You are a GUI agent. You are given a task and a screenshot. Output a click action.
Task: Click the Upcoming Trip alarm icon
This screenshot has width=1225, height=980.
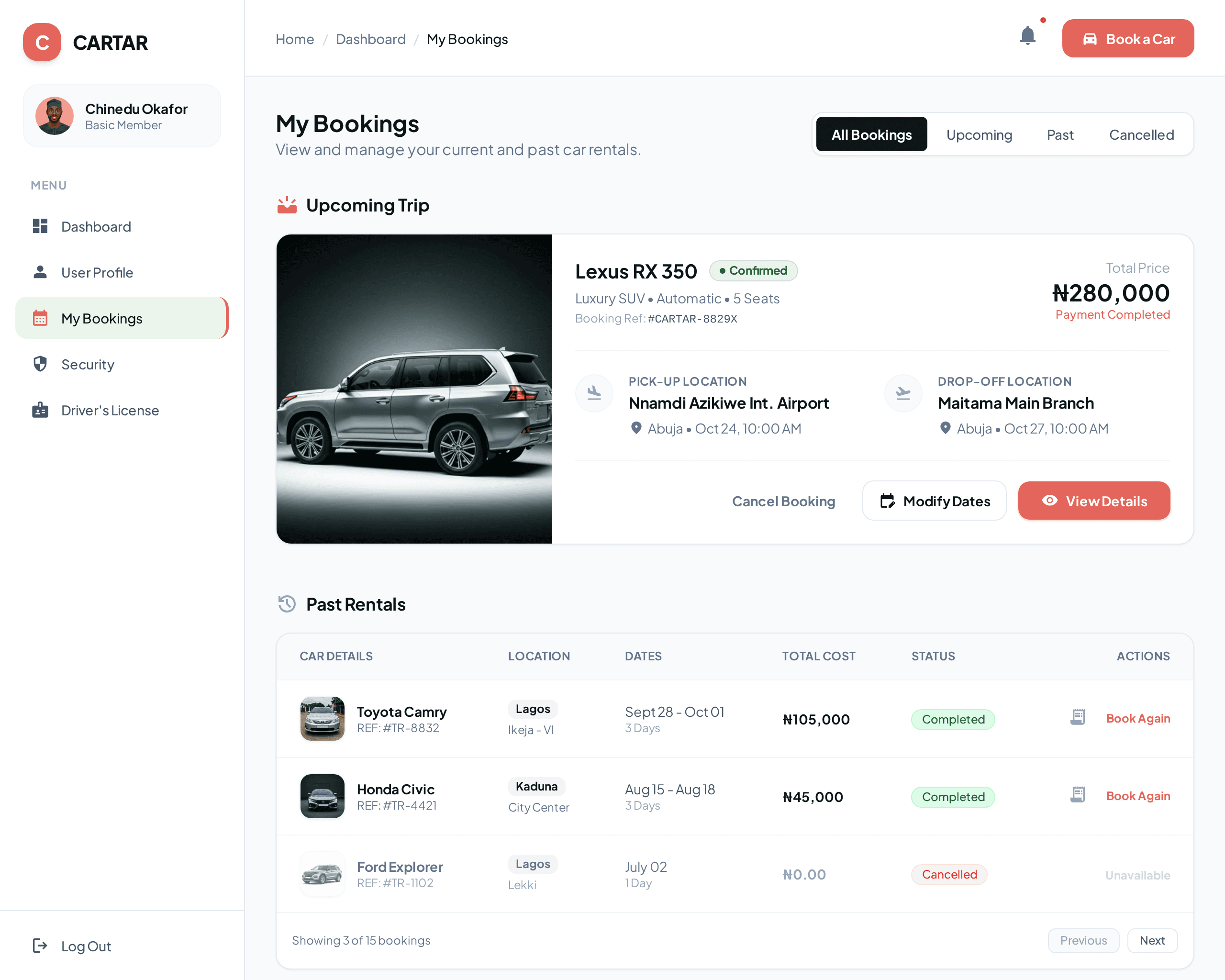coord(287,205)
